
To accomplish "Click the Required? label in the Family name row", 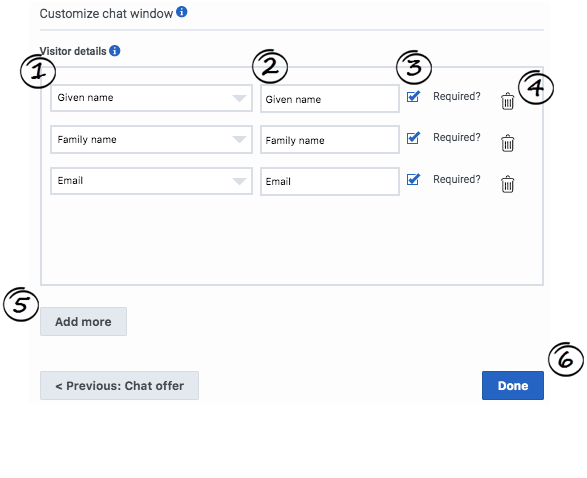I will click(x=457, y=137).
